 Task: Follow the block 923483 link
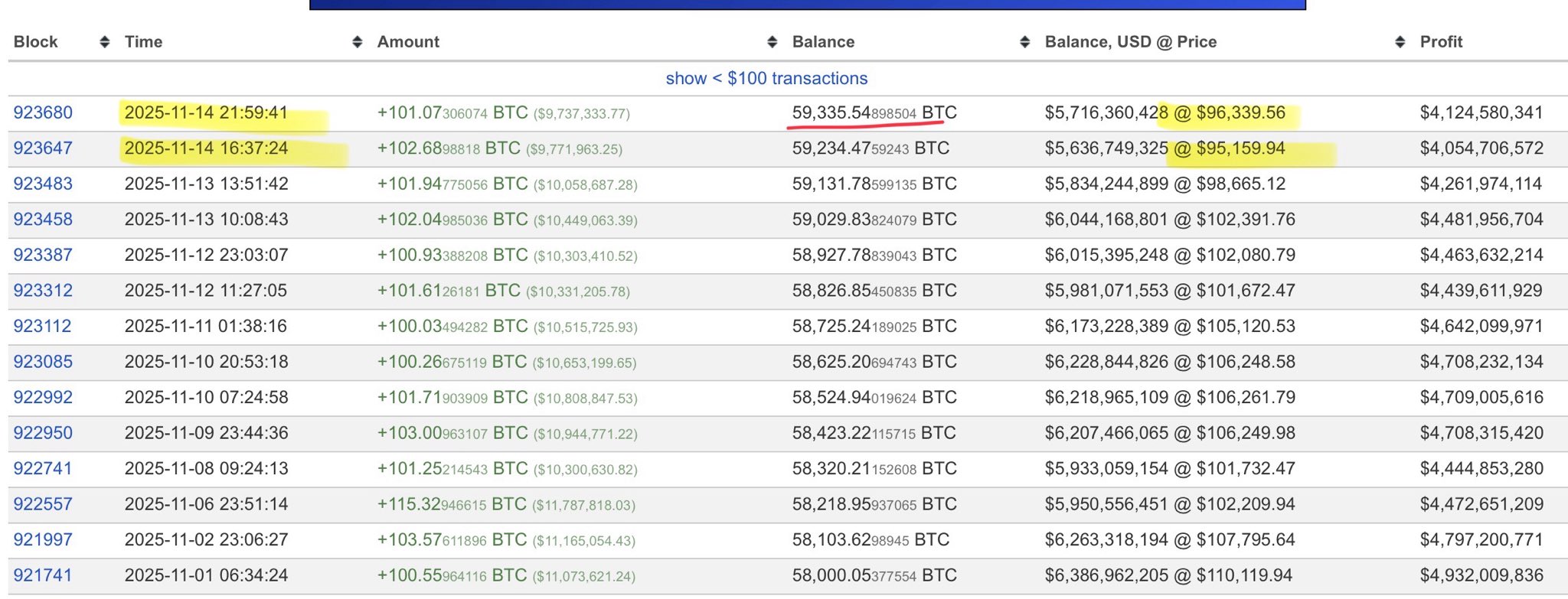pos(43,184)
